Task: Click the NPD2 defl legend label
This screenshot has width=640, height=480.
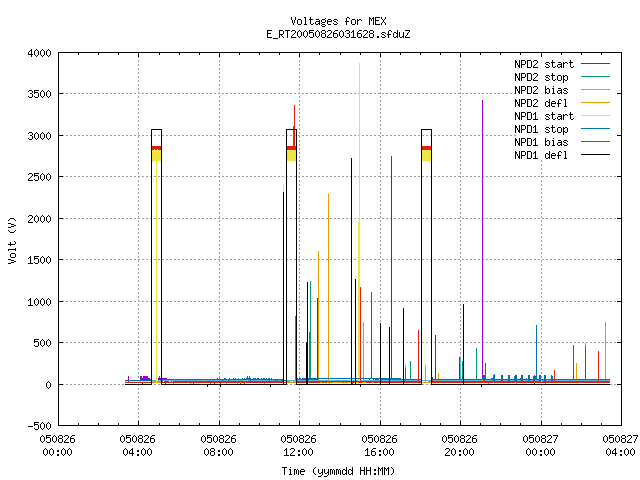Action: tap(541, 103)
